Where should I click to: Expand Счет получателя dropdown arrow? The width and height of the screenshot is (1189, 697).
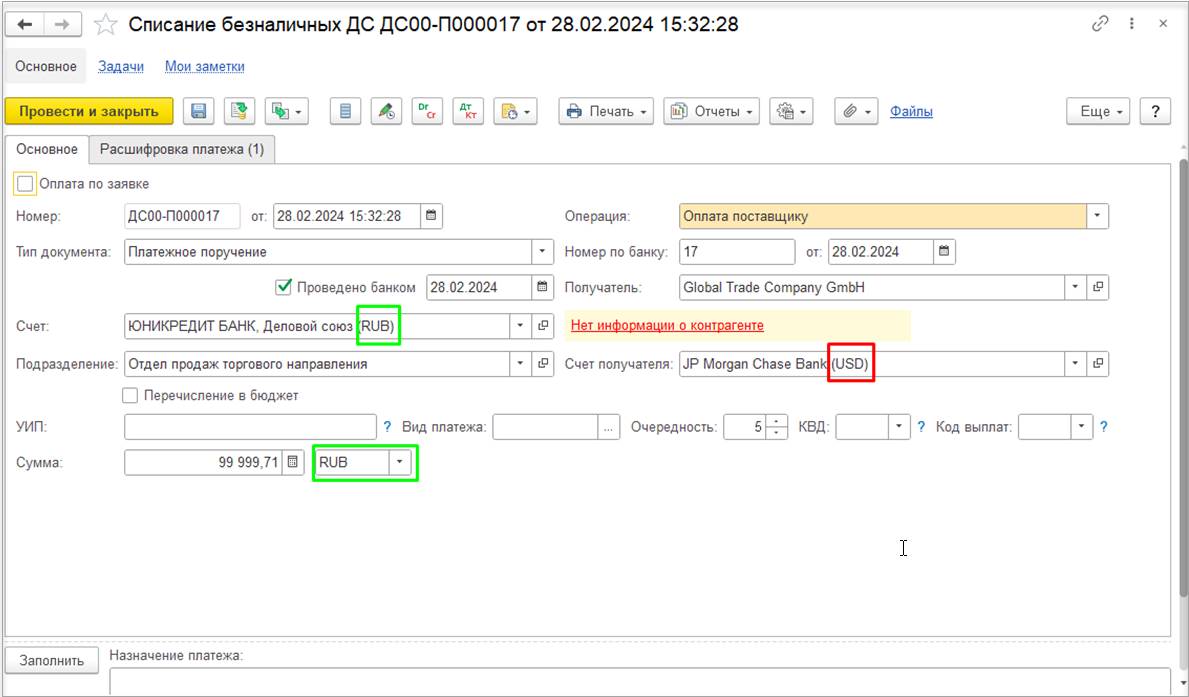click(1075, 364)
